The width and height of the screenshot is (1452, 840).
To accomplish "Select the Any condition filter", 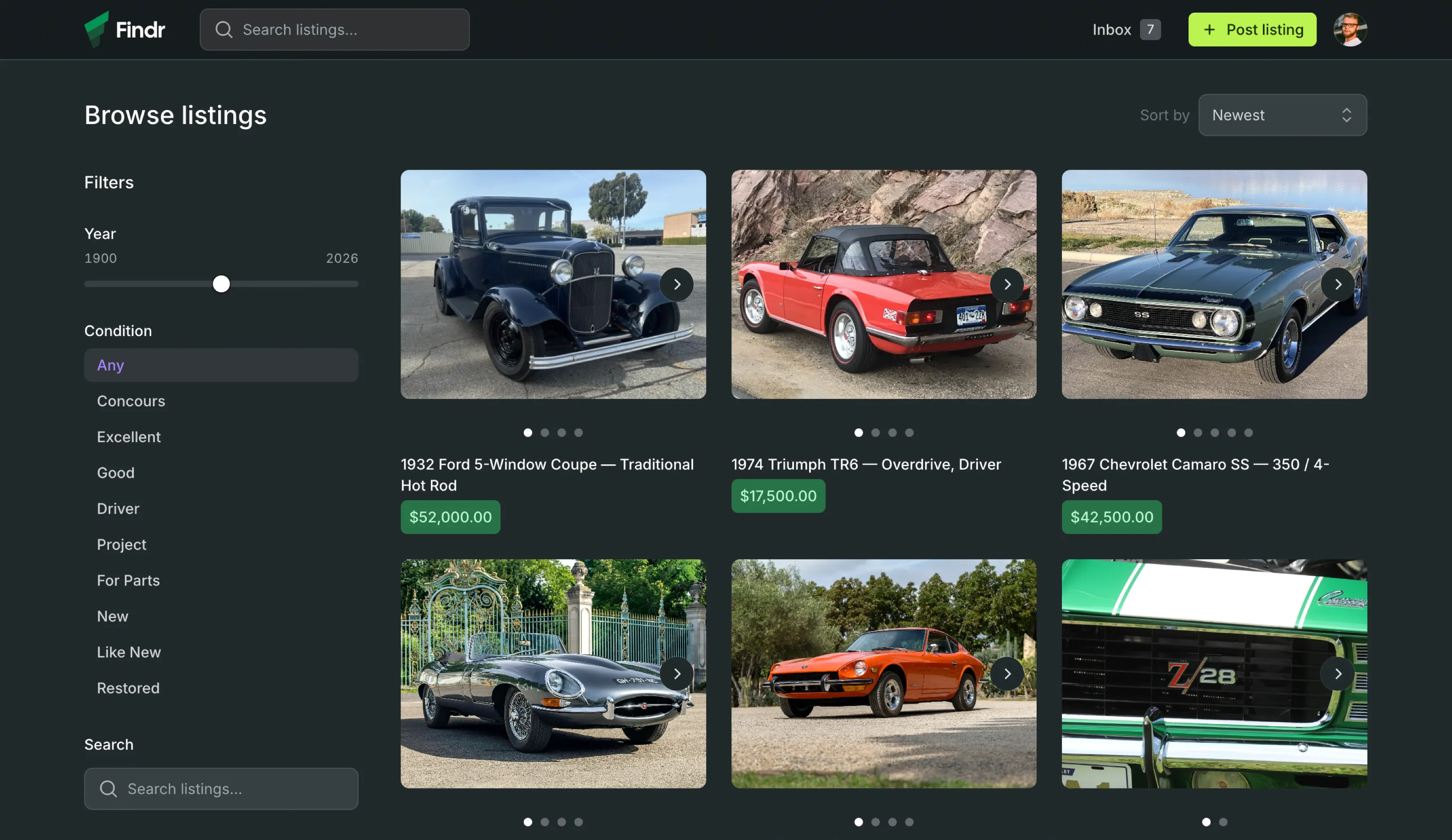I will coord(221,365).
